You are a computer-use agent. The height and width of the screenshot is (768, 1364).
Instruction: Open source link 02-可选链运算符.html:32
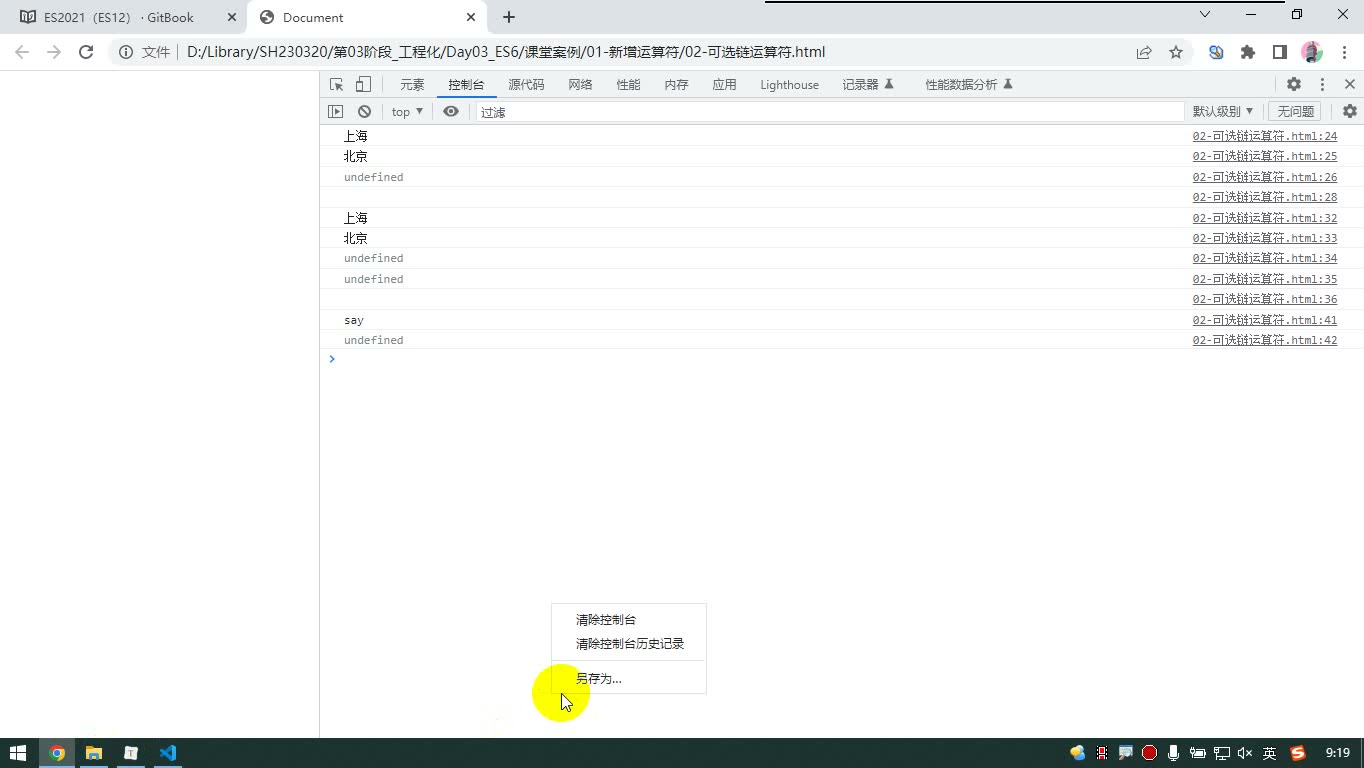point(1264,218)
